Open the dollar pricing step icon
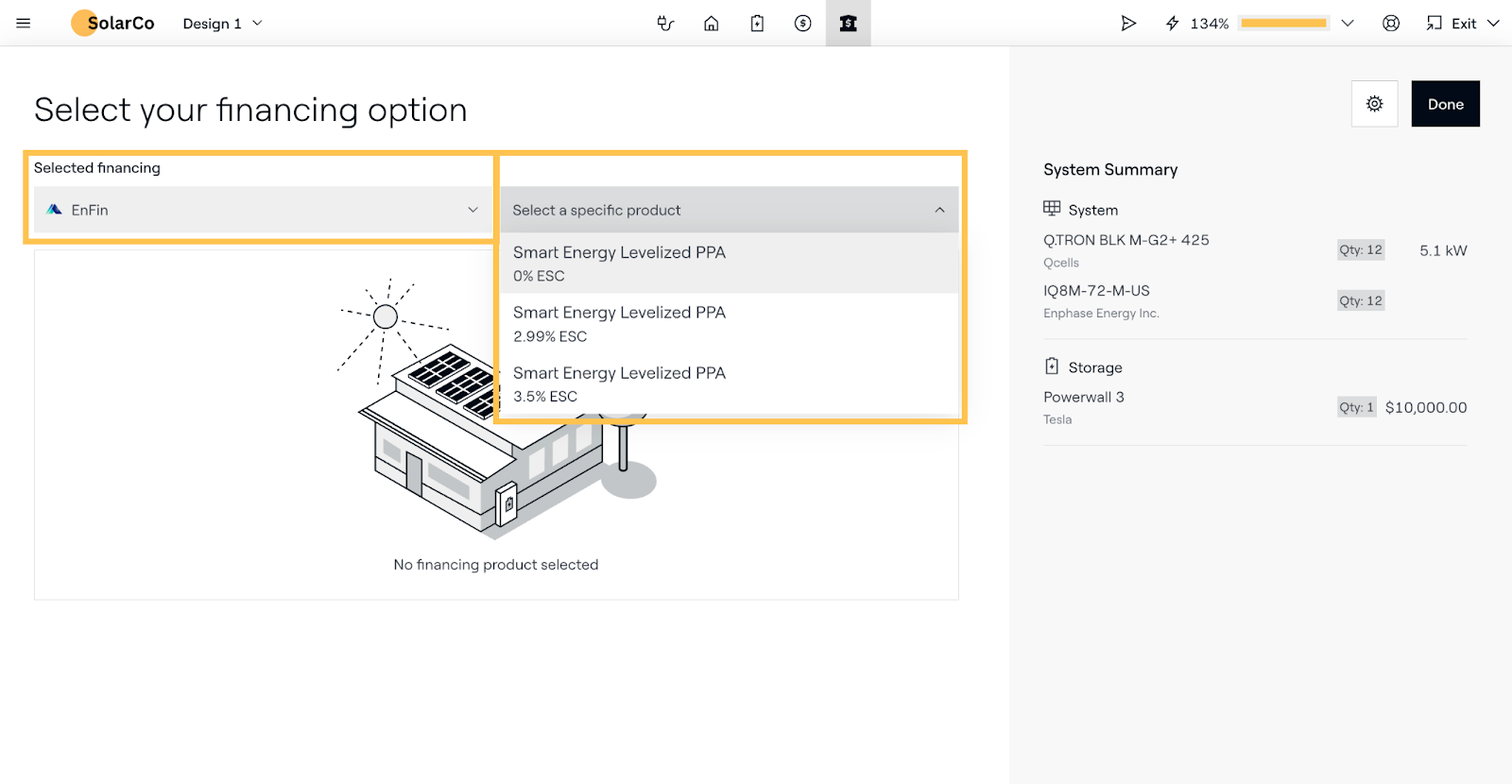Screen dimensions: 1512x784 pyautogui.click(x=802, y=24)
